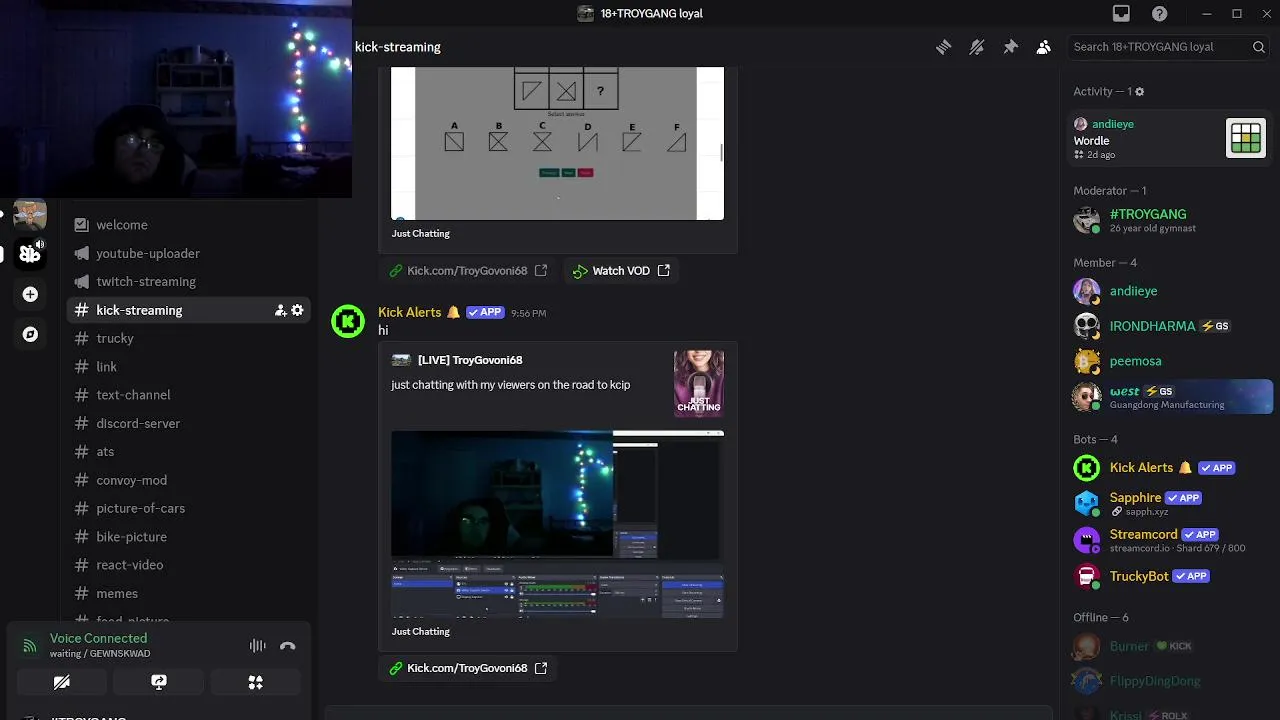Open the link channel
Viewport: 1280px width, 720px height.
[189, 366]
